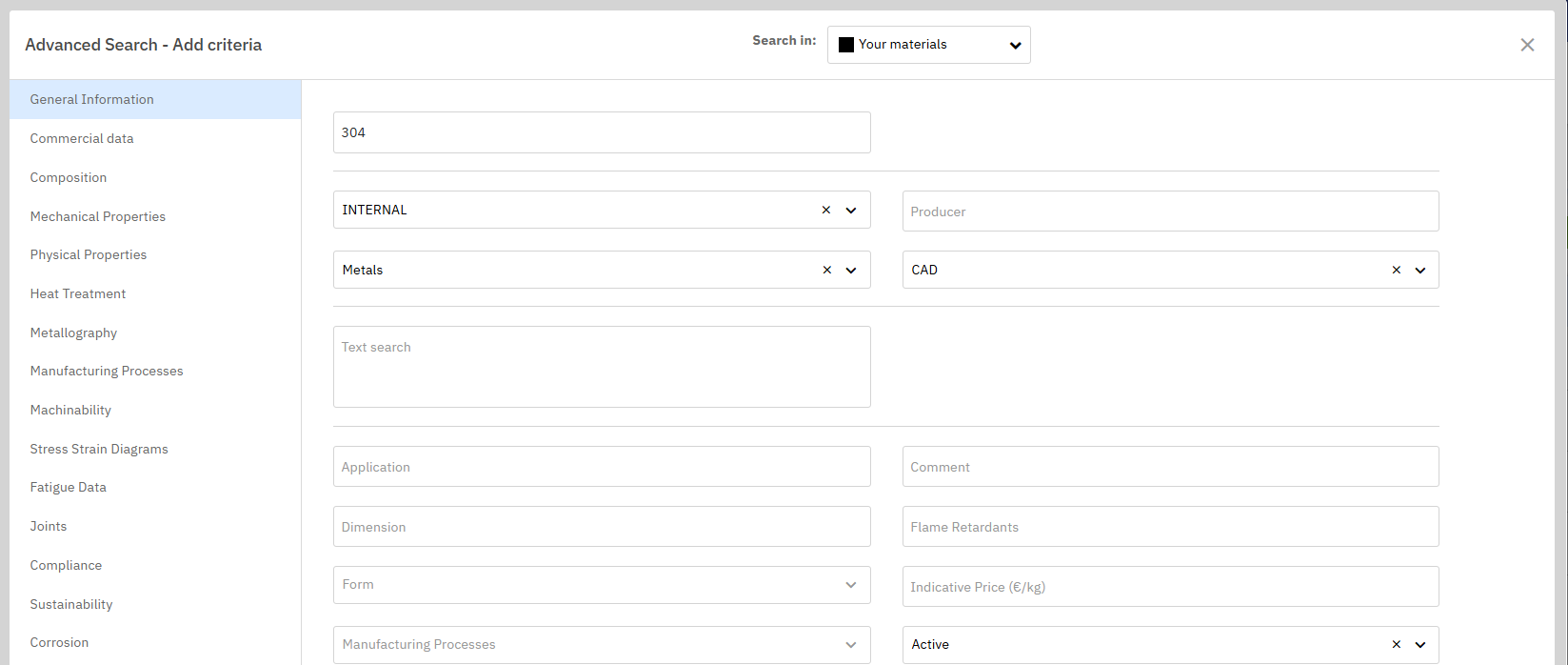Expand the Metals dropdown chevron
The height and width of the screenshot is (665, 1568).
851,271
